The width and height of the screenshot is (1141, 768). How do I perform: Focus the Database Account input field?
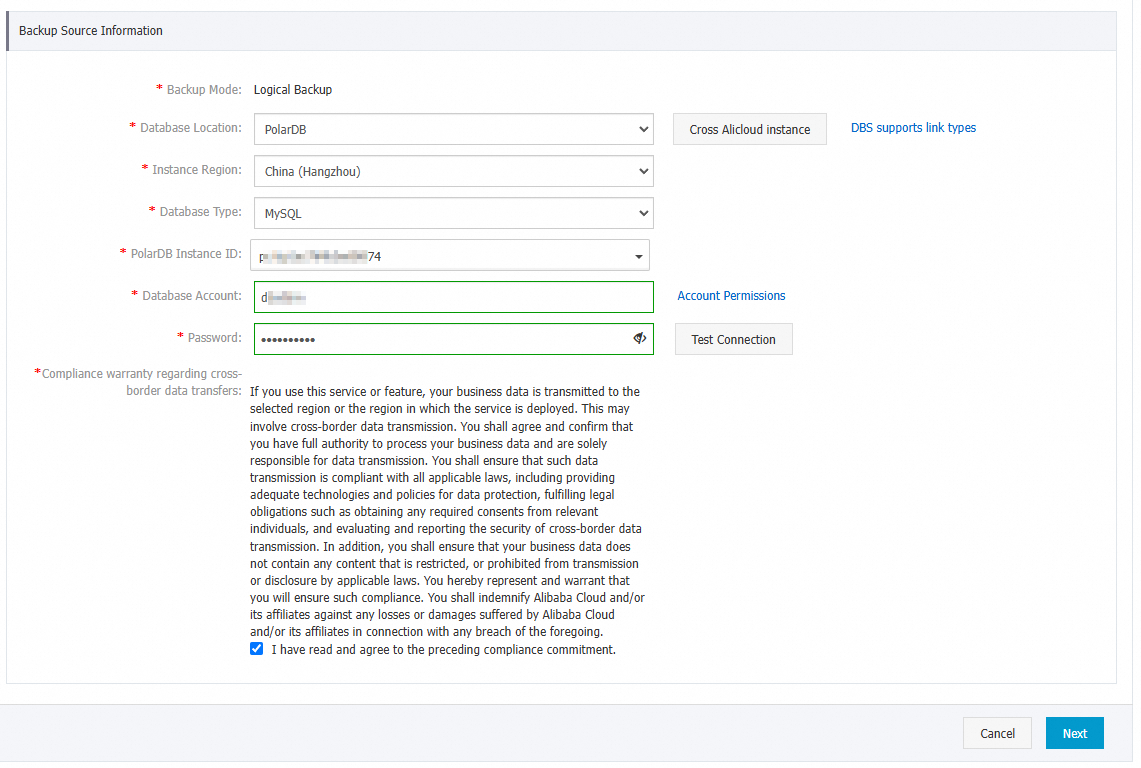[x=453, y=297]
